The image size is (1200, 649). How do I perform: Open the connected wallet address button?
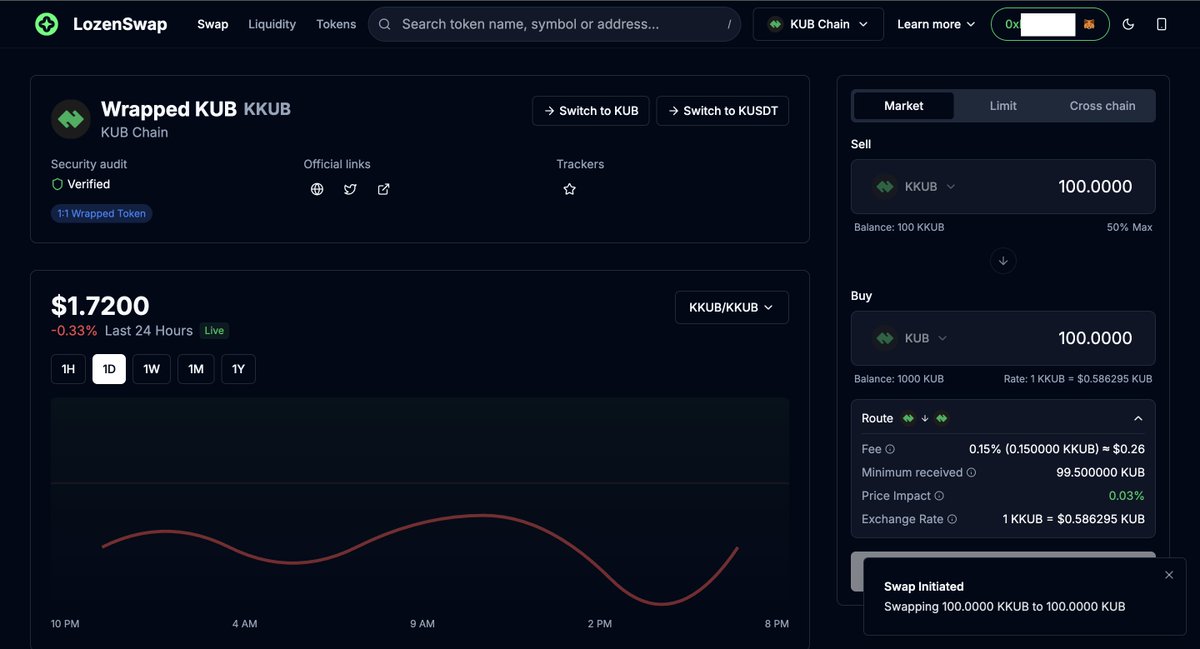point(1050,24)
